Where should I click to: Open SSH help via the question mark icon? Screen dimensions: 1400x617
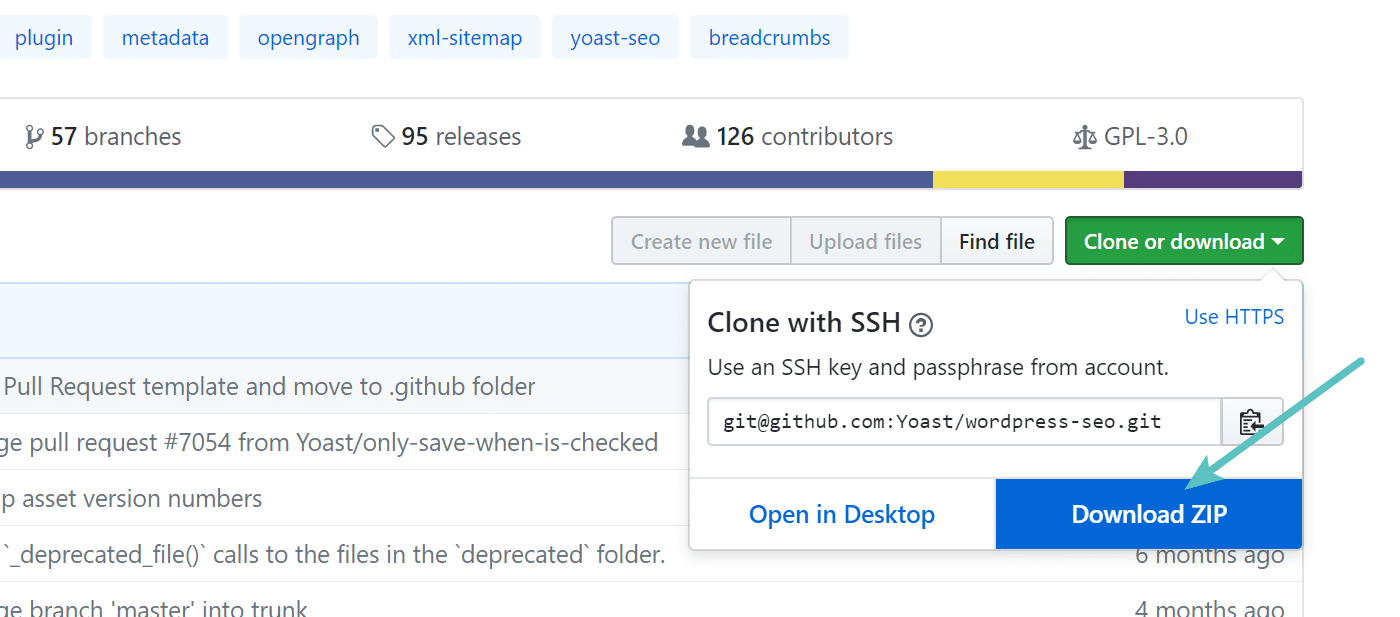pos(921,324)
